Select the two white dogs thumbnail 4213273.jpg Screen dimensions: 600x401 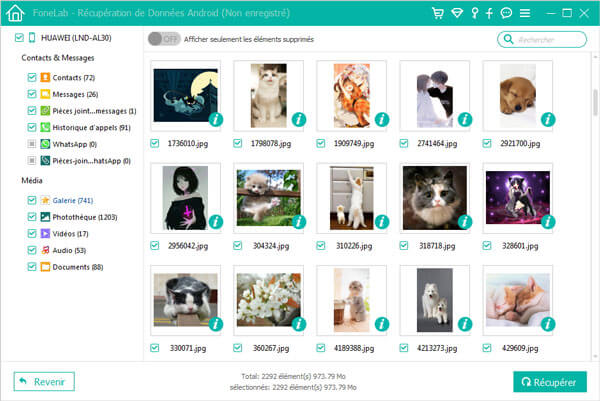pos(435,300)
